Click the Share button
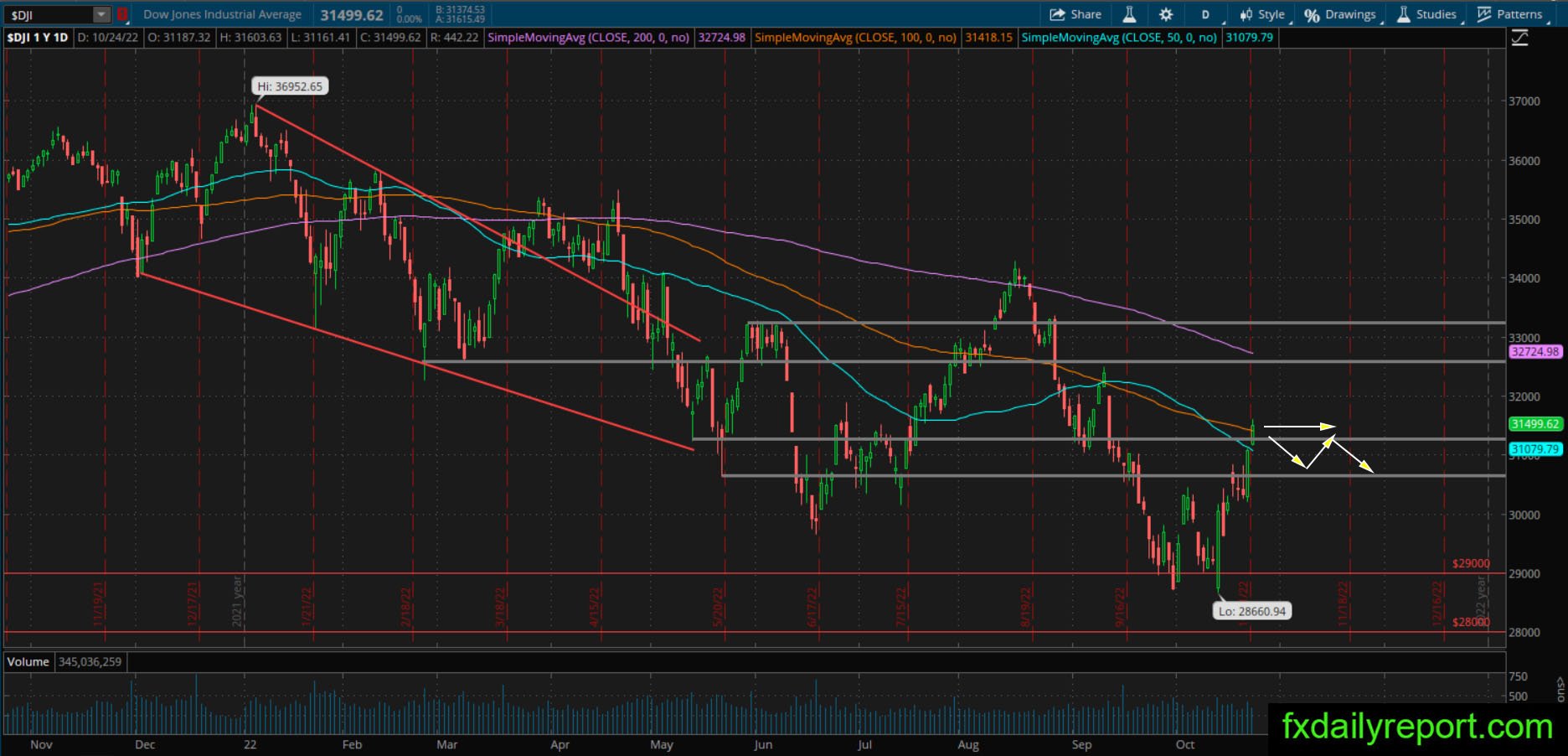 tap(1075, 14)
